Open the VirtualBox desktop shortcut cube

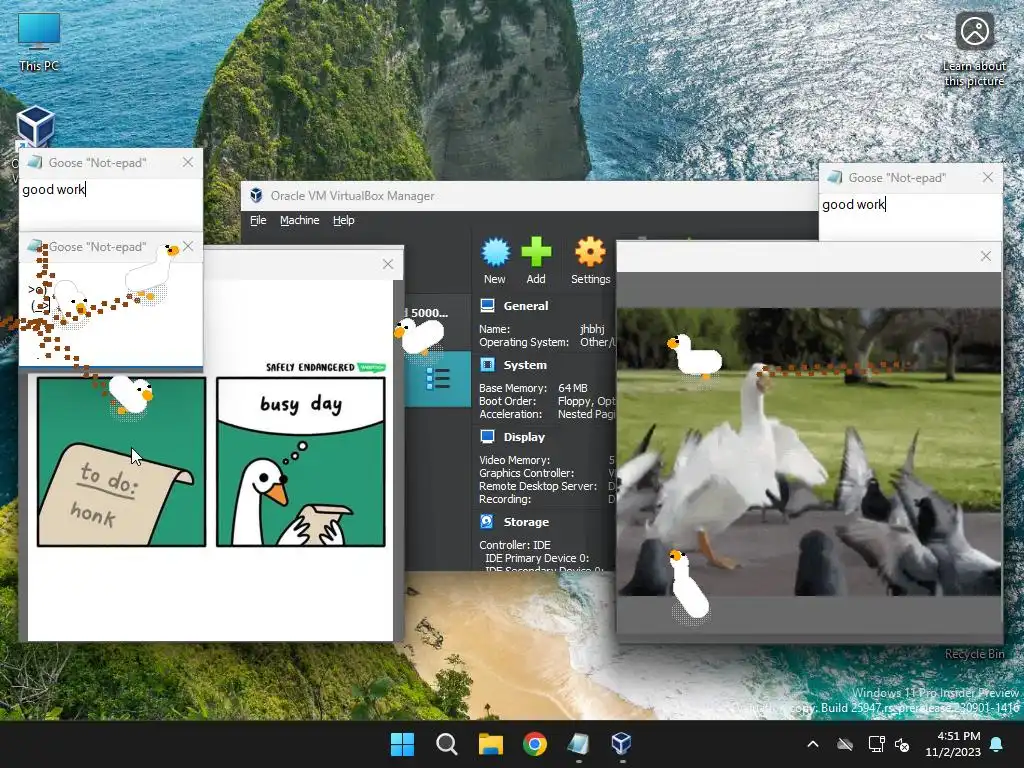35,127
